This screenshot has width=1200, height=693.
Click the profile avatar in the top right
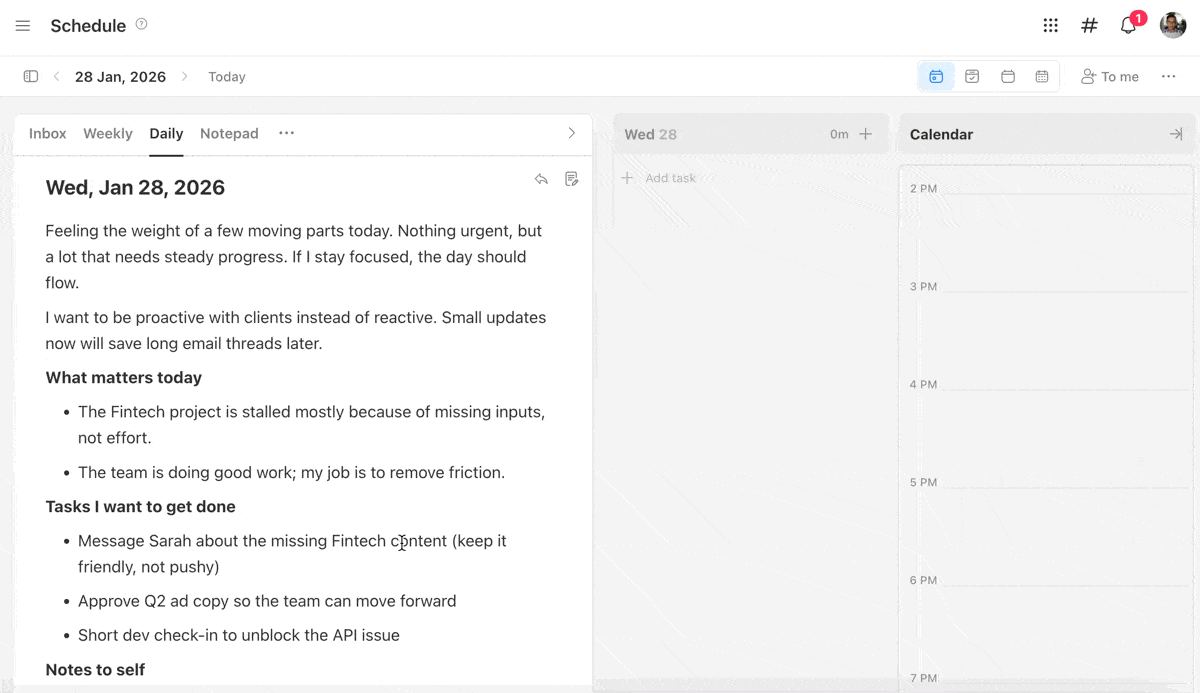[1172, 25]
